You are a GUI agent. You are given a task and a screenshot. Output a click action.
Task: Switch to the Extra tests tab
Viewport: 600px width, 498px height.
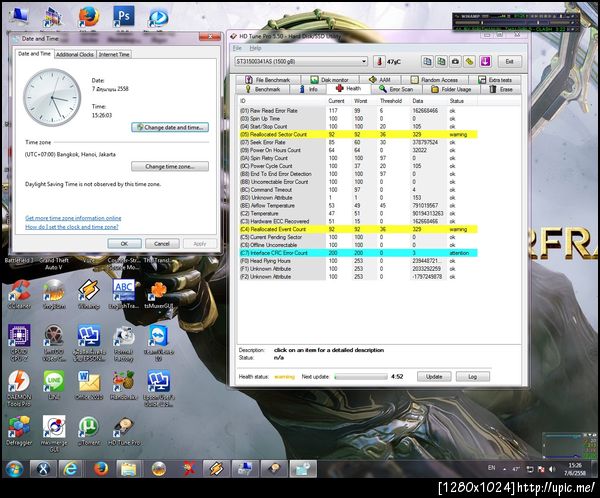tap(495, 80)
